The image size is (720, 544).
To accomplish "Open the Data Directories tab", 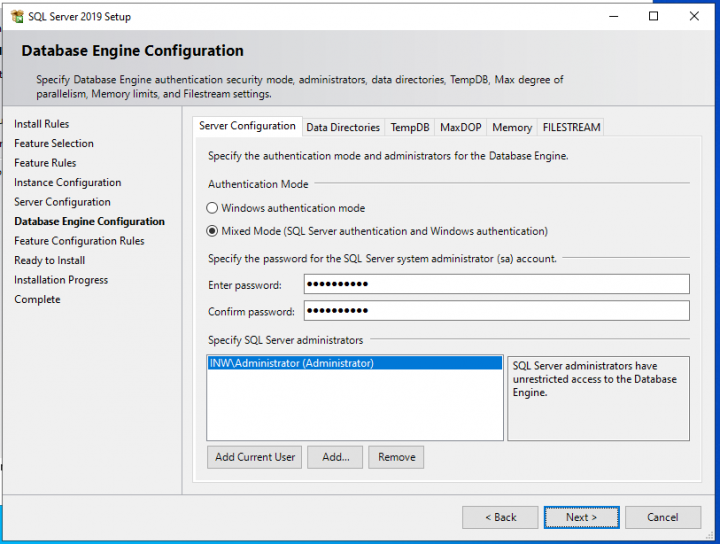I will coord(343,127).
